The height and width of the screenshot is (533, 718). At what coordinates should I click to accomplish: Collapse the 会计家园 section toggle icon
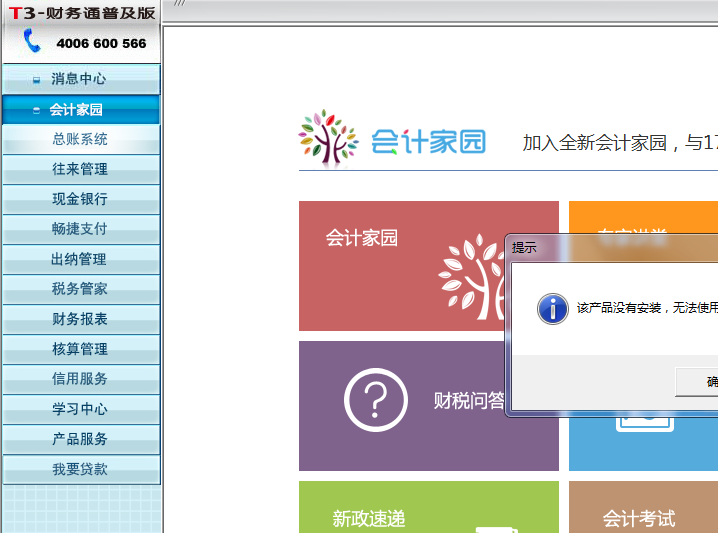pyautogui.click(x=36, y=110)
